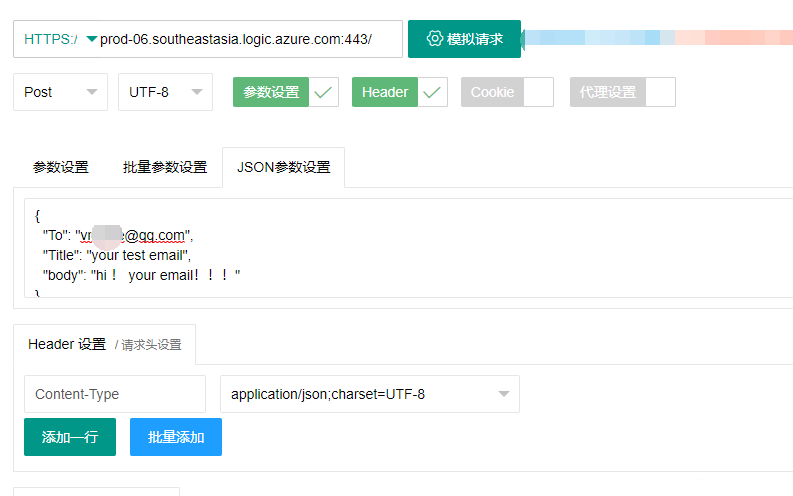
Task: Click the checkmark box beside green 参数设置
Action: coord(323,92)
